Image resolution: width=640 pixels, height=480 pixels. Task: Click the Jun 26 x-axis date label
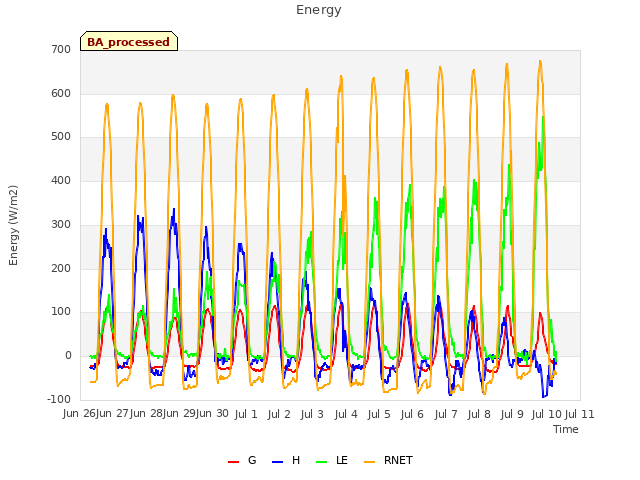point(79,414)
